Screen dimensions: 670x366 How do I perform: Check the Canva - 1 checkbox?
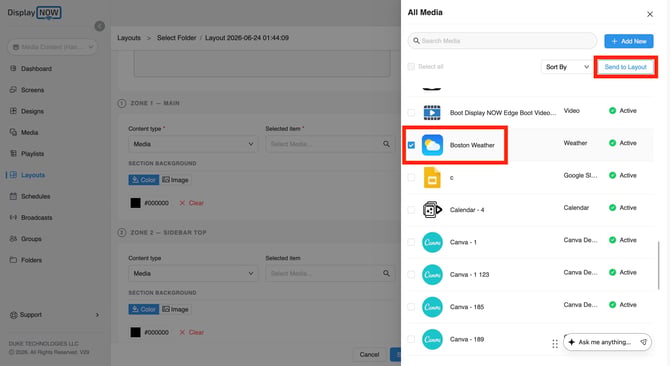(411, 242)
